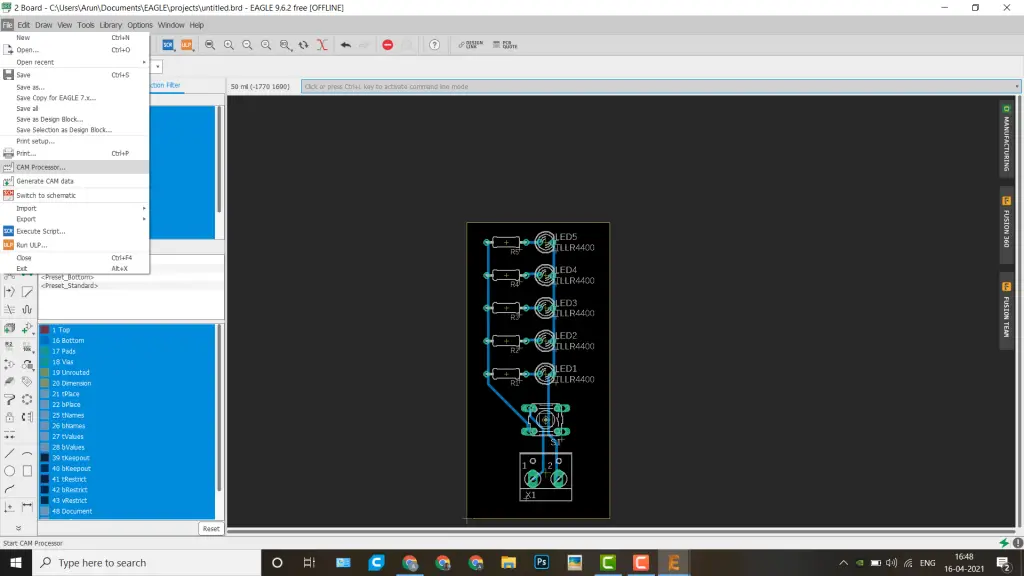Click the PCB Quote toolbar icon
Image resolution: width=1024 pixels, height=576 pixels.
505,45
